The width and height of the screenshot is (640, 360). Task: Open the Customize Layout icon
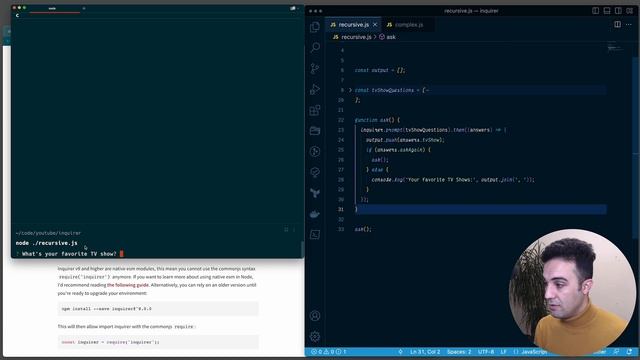(630, 11)
